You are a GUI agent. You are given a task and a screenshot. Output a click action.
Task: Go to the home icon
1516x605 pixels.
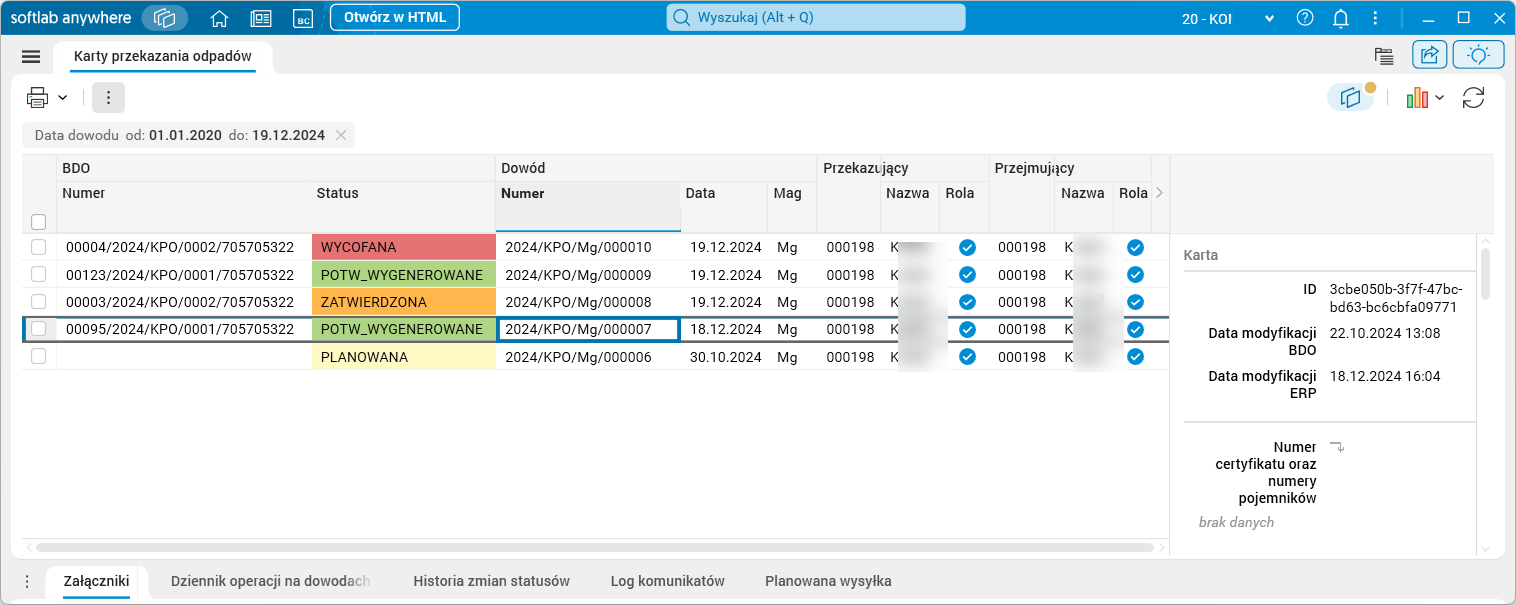click(220, 18)
